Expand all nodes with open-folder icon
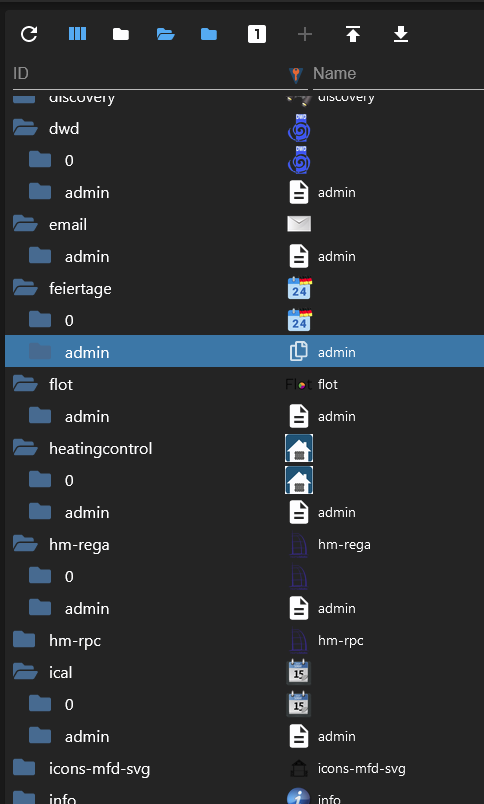The height and width of the screenshot is (804, 484). [166, 34]
